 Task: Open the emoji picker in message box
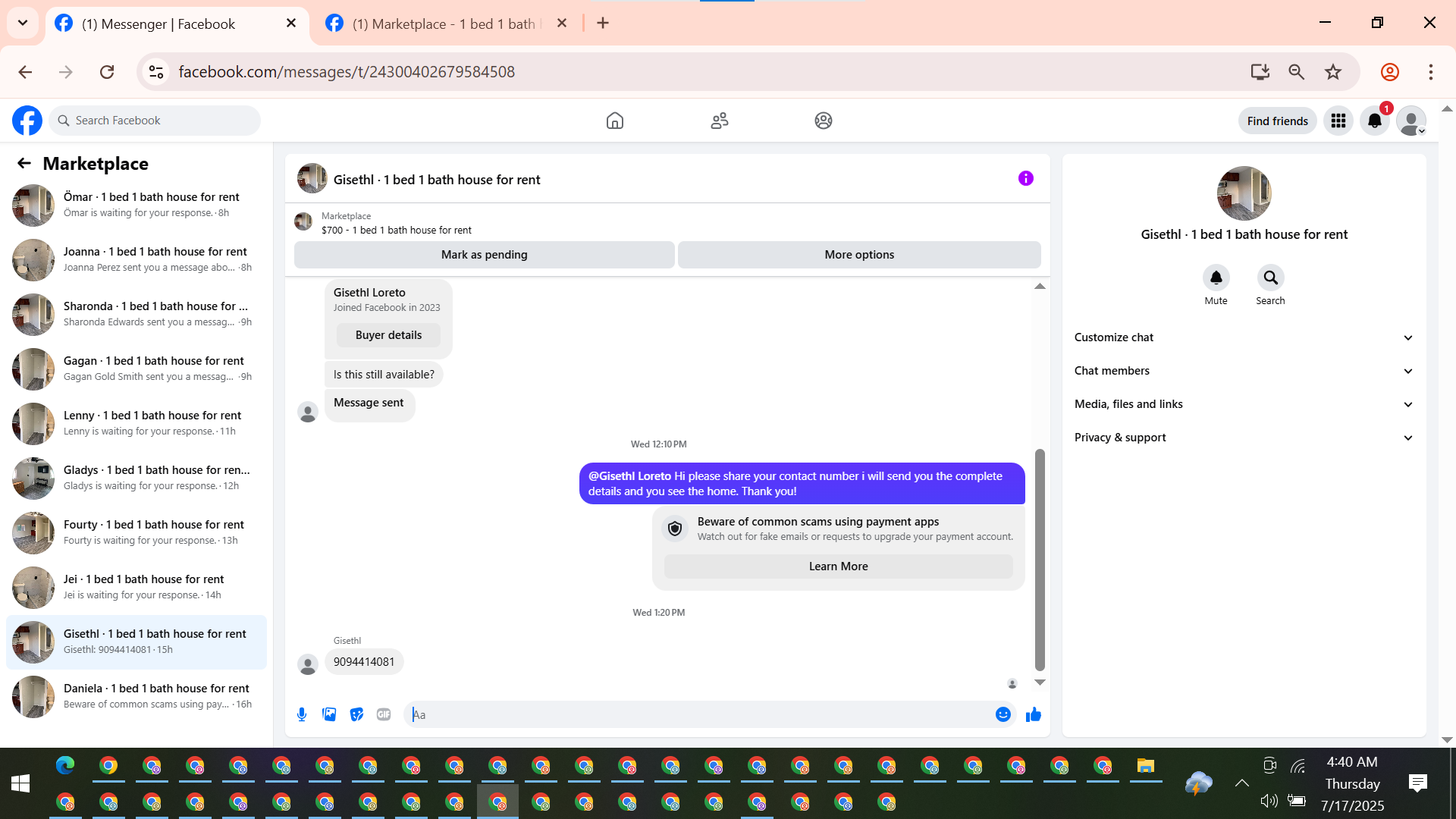[1003, 714]
